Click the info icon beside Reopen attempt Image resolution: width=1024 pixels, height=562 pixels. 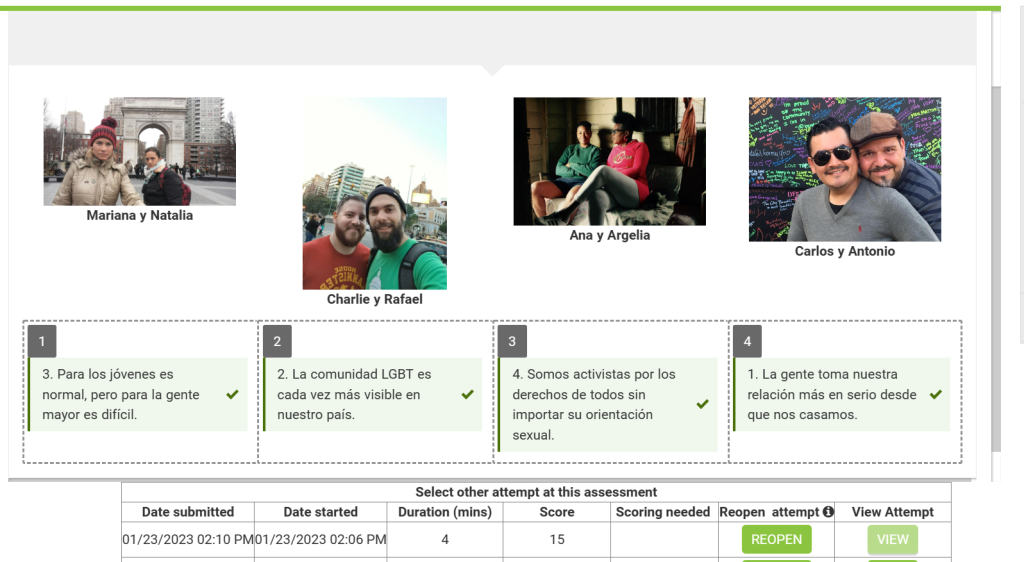click(828, 512)
